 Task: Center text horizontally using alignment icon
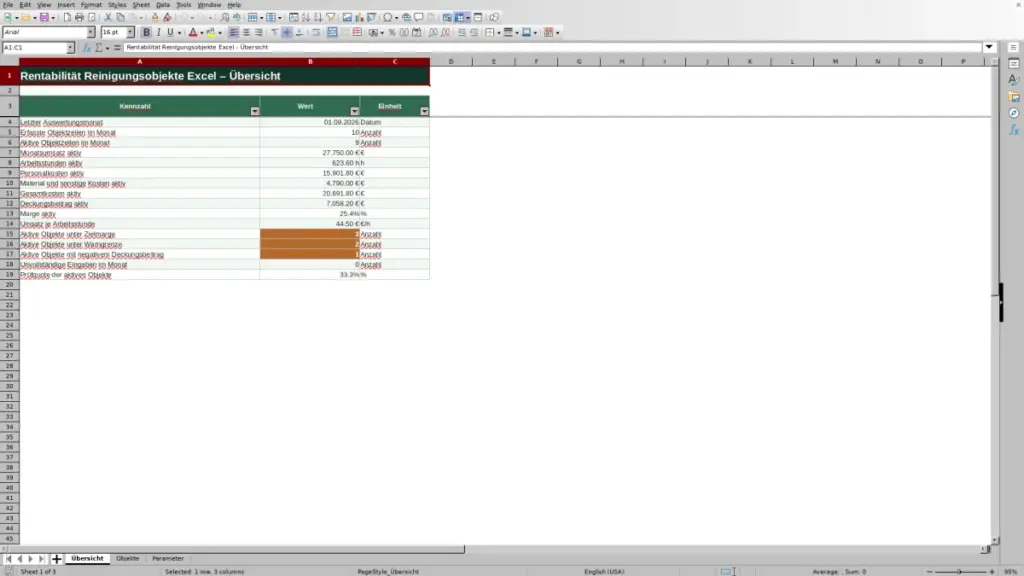click(x=246, y=33)
